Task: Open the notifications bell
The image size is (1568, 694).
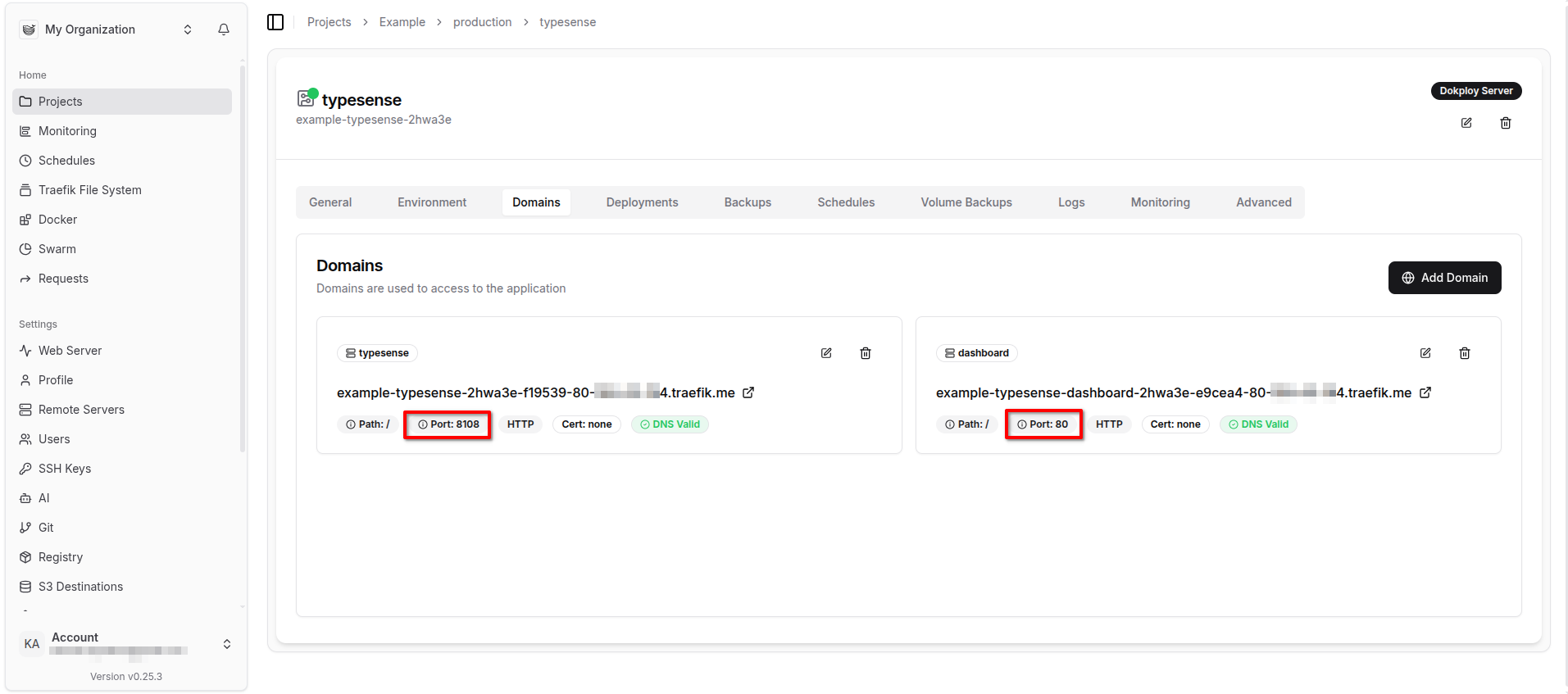Action: click(x=224, y=29)
